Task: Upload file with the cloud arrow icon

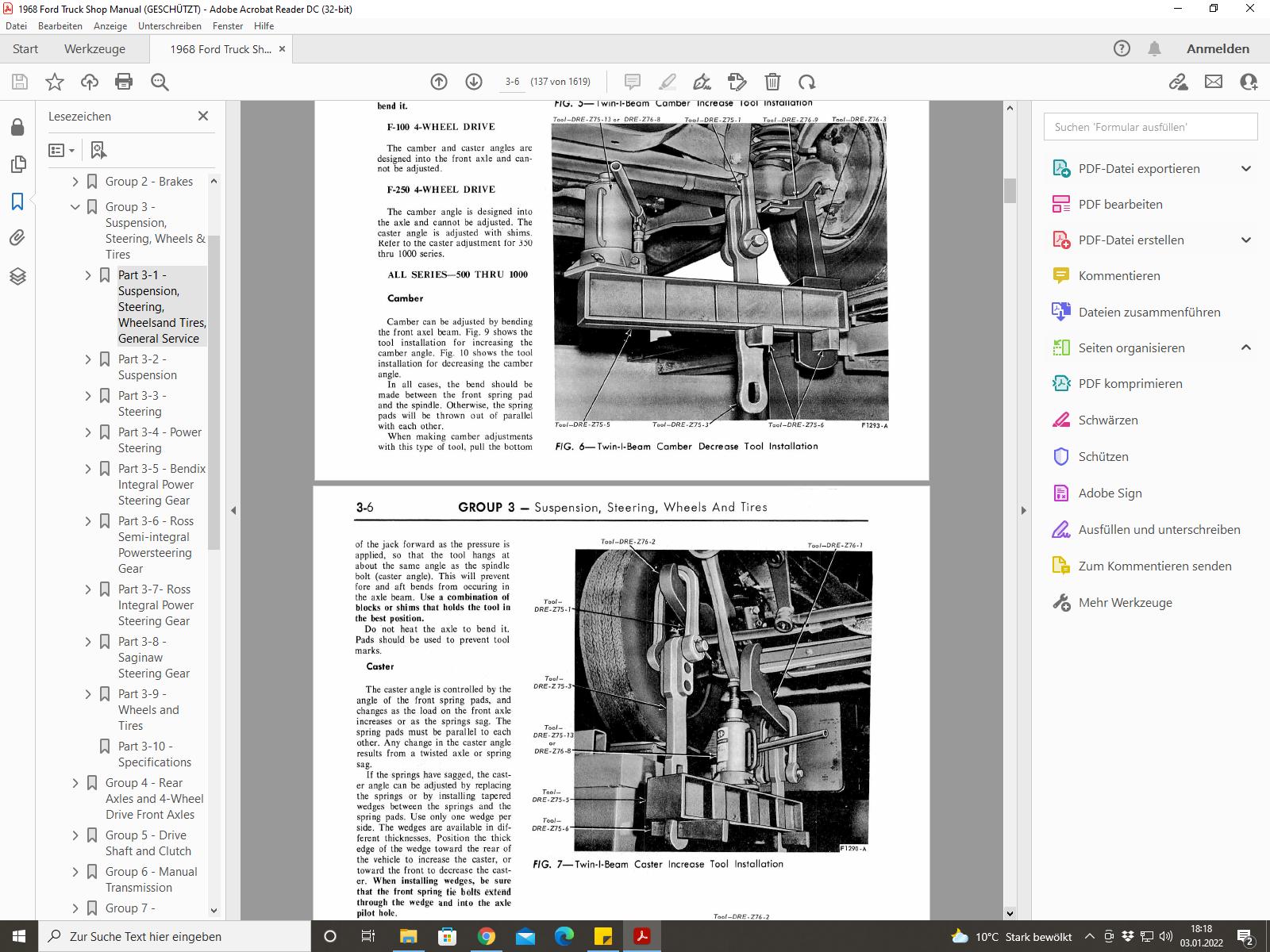Action: (x=90, y=82)
